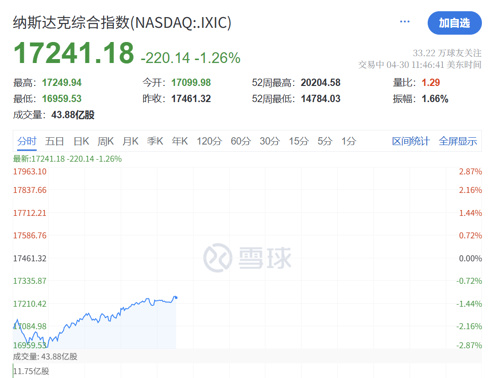Select the 分时 chart tab
Viewport: 500px width, 378px height.
tap(27, 141)
